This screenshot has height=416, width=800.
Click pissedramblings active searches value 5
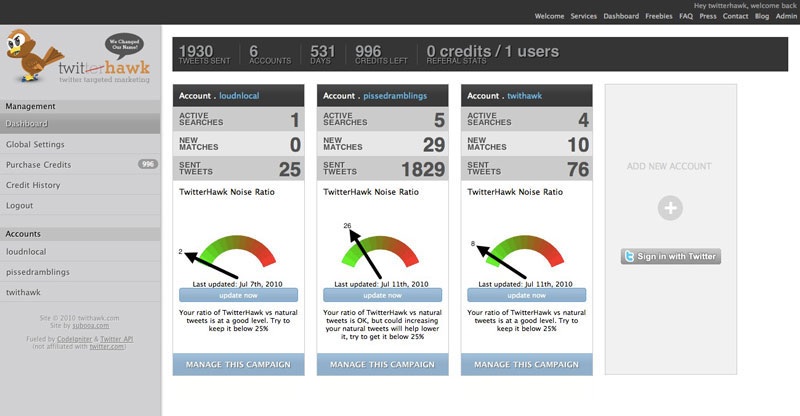coord(440,120)
